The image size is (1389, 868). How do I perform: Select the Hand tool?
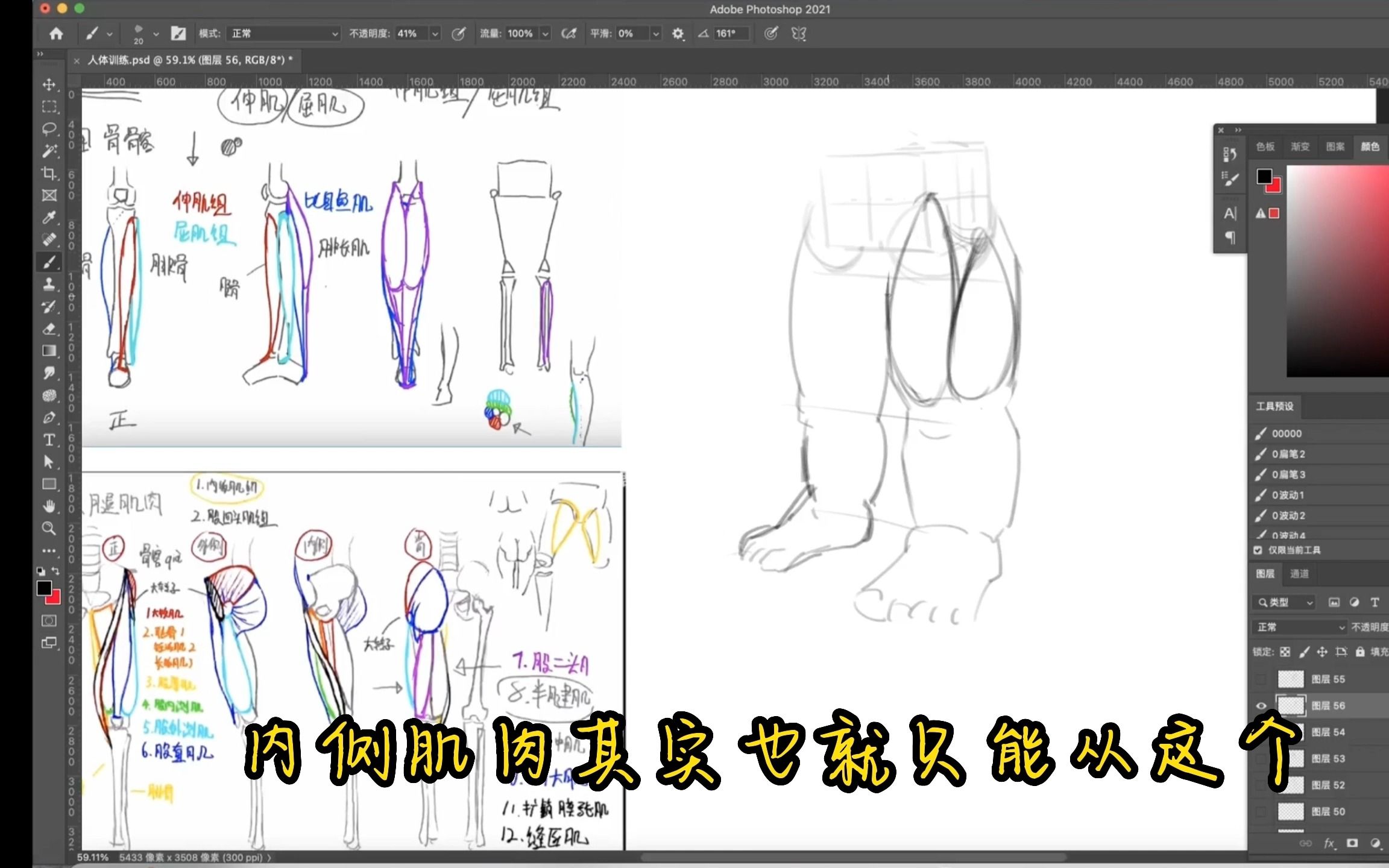pyautogui.click(x=49, y=506)
